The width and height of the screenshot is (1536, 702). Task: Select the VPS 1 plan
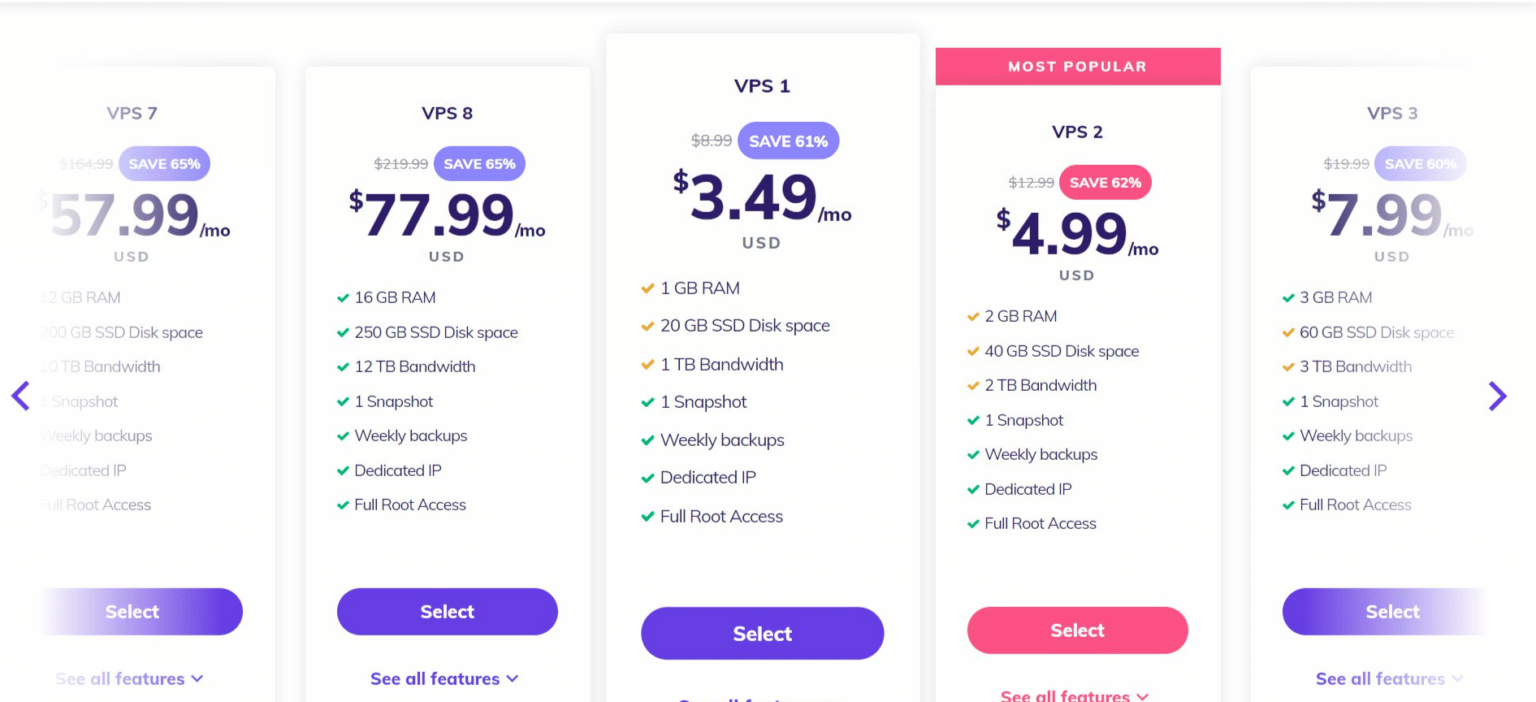coord(762,633)
